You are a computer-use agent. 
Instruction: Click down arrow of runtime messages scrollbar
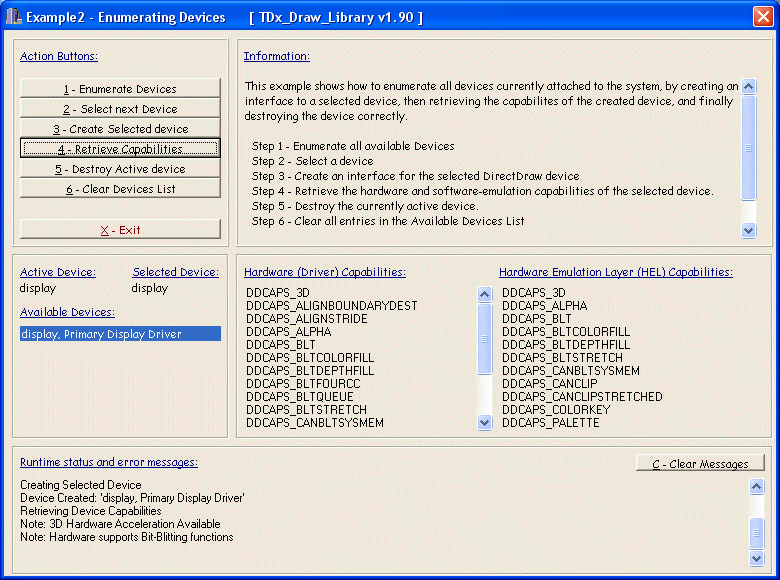[757, 558]
